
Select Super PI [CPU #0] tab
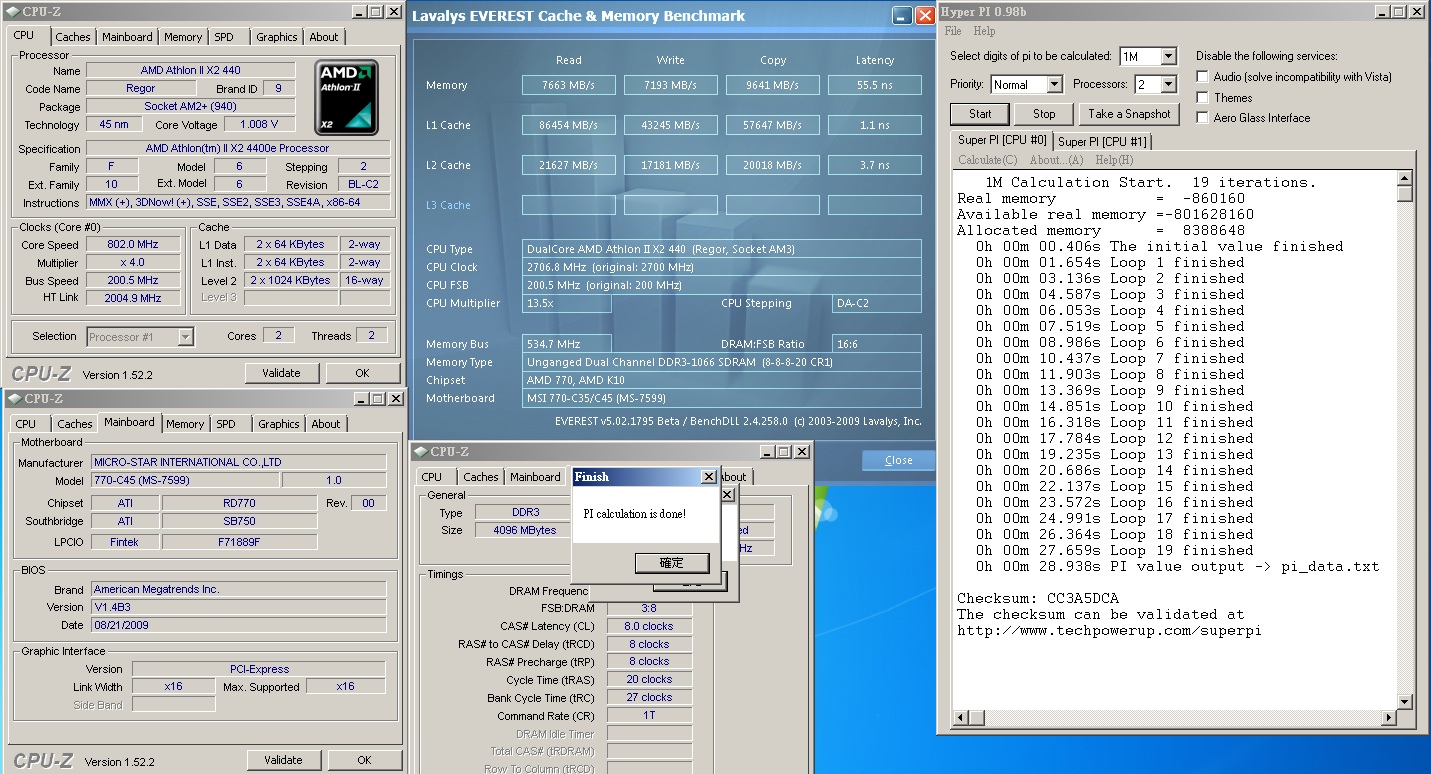pyautogui.click(x=1002, y=140)
